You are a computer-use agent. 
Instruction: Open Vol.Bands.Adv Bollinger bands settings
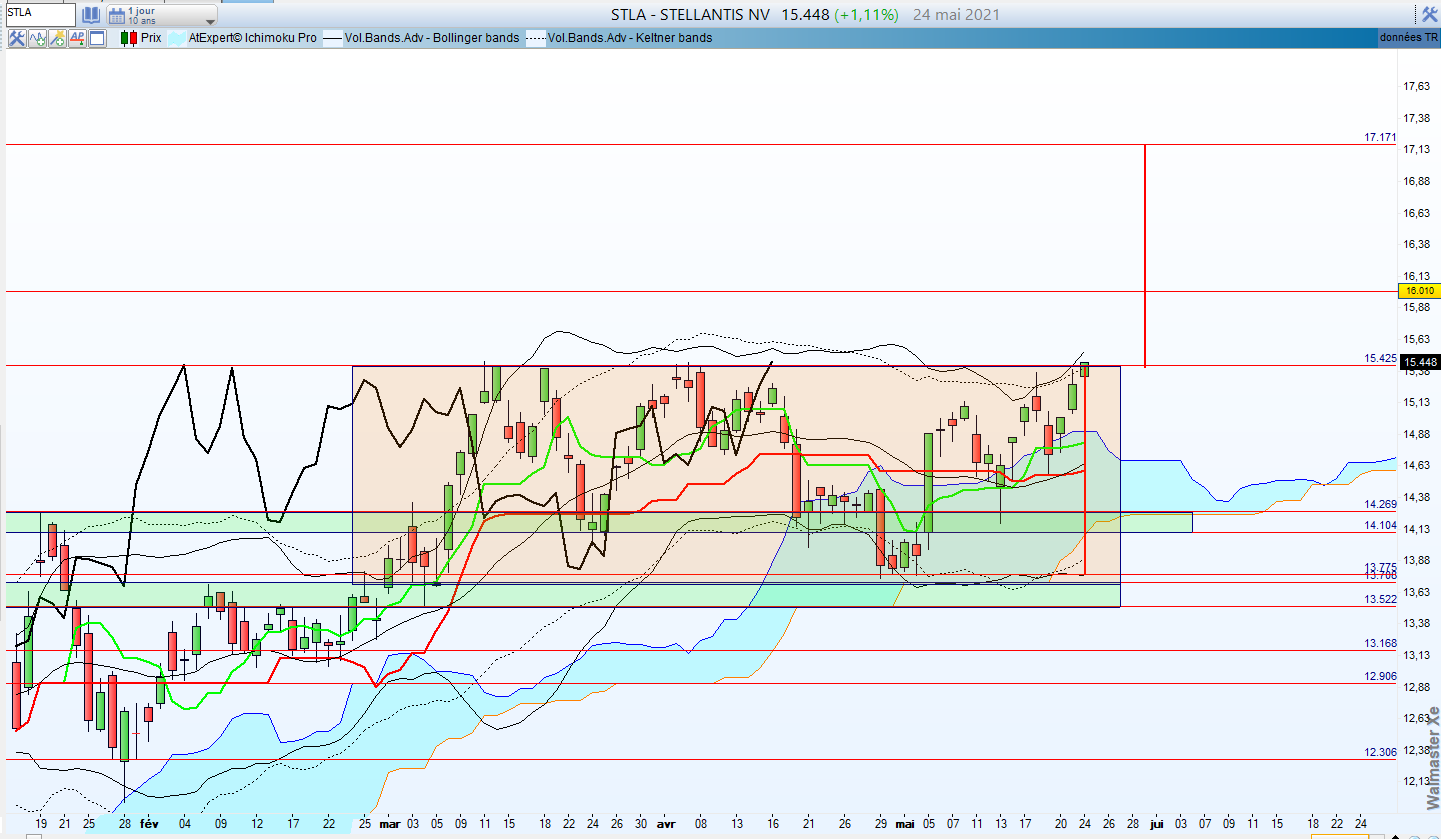tap(432, 38)
